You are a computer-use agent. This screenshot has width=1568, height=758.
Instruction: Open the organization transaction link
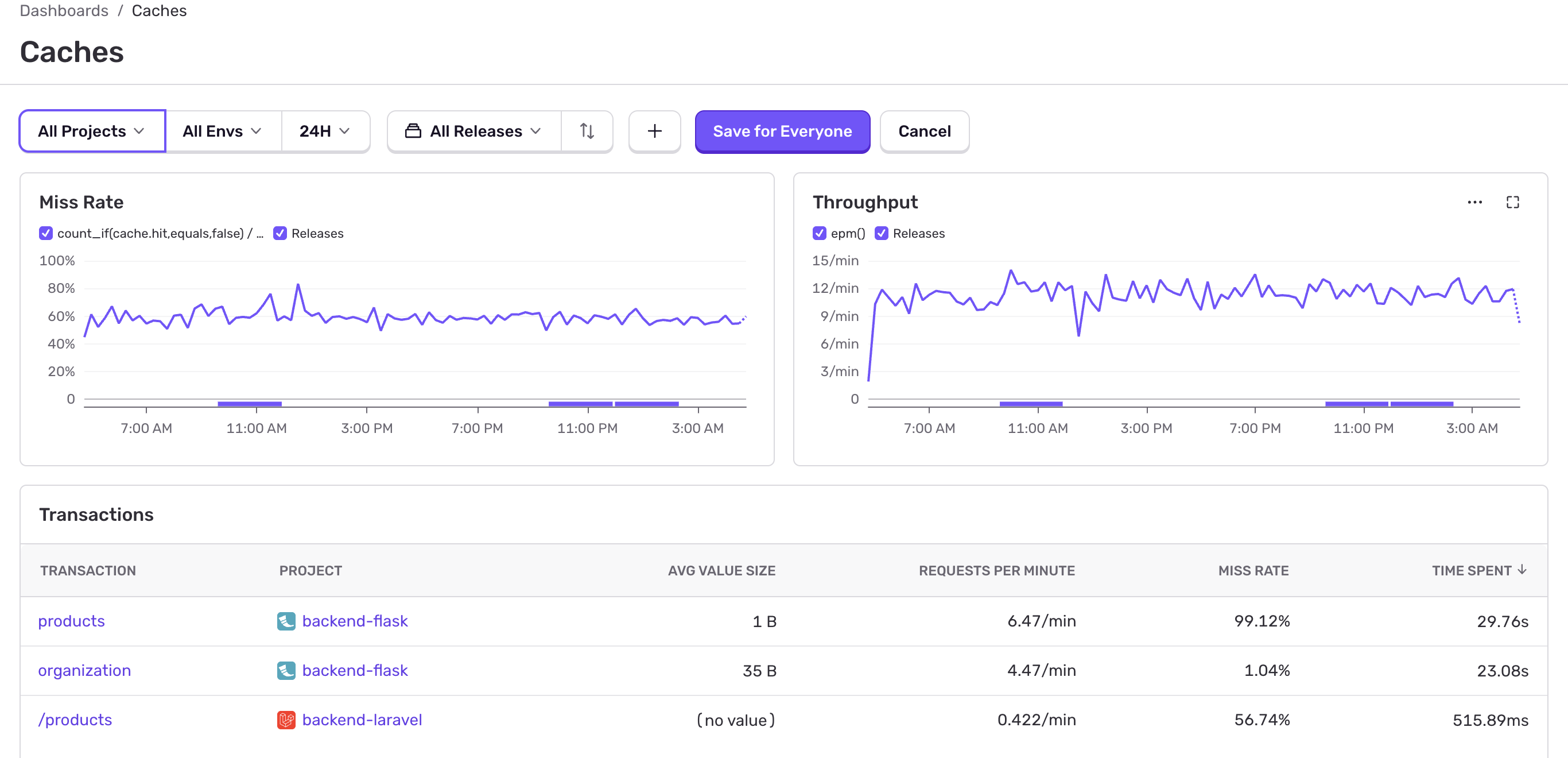pos(84,670)
